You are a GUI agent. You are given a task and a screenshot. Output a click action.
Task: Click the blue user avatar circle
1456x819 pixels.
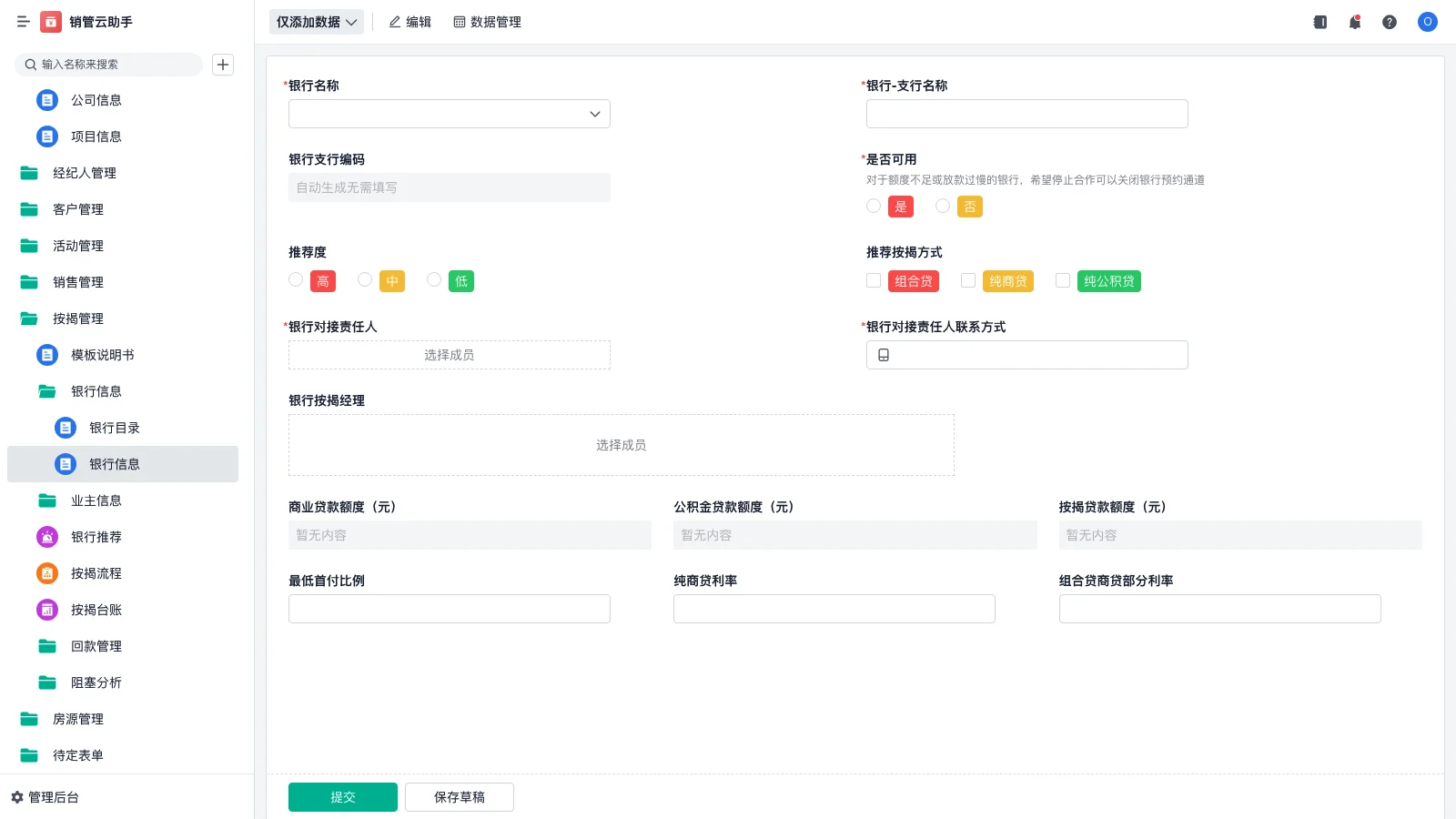(1426, 22)
